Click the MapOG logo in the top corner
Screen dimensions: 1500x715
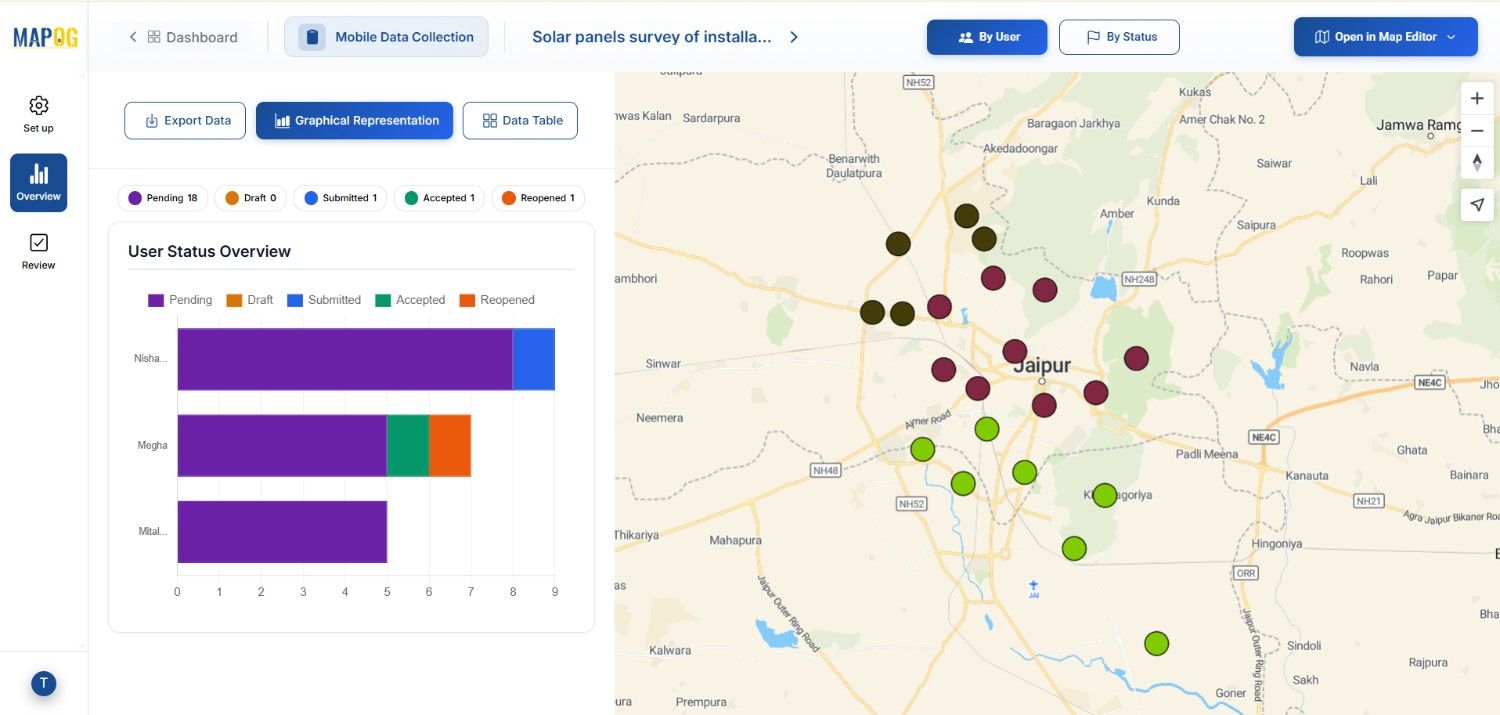click(x=44, y=36)
